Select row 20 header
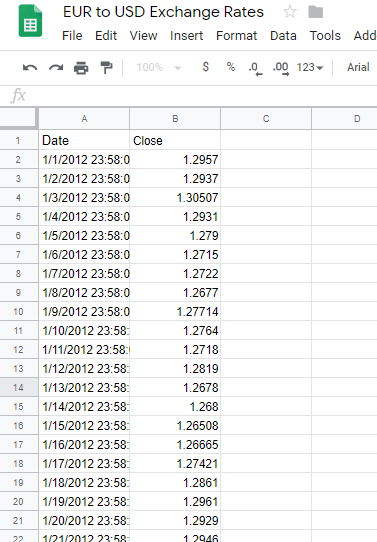The image size is (377, 542). [x=18, y=502]
